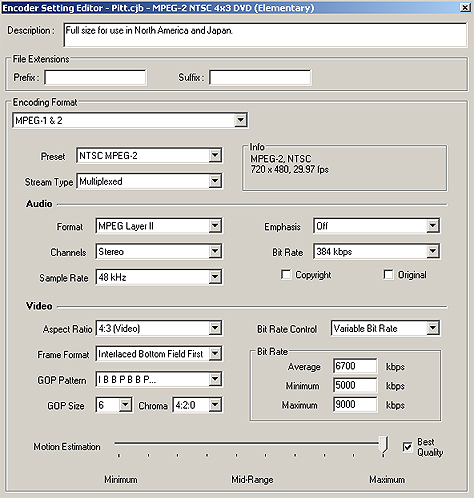Expand the Preset NTSC MPEG-2 dropdown
The image size is (474, 498).
pyautogui.click(x=149, y=155)
